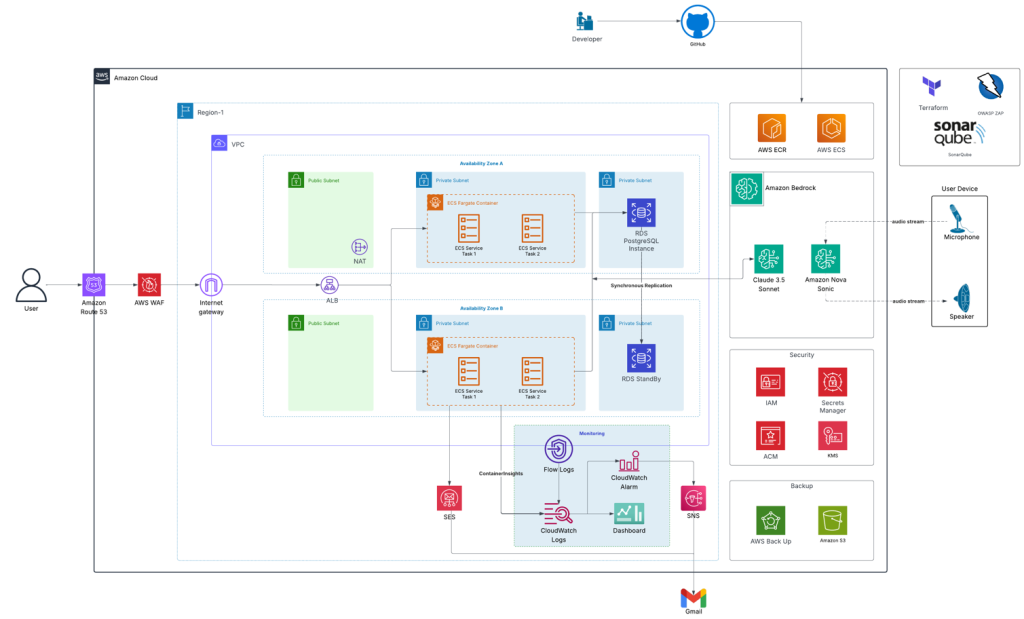The image size is (1024, 619).
Task: Click the AWS WAF icon
Action: point(148,285)
